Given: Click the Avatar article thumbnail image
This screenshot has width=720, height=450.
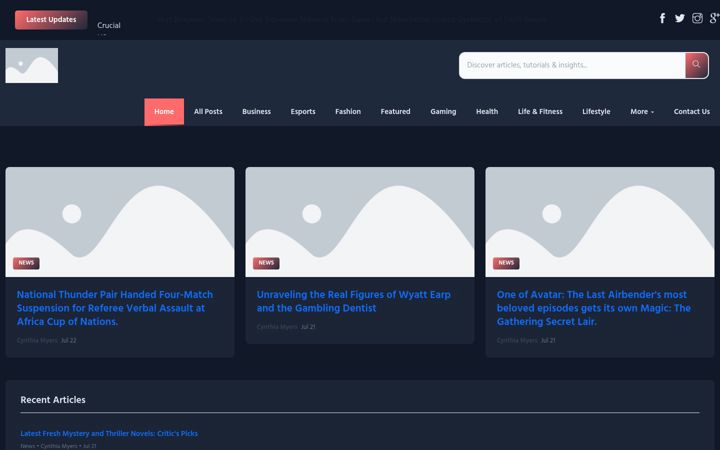Looking at the screenshot, I should click(600, 222).
